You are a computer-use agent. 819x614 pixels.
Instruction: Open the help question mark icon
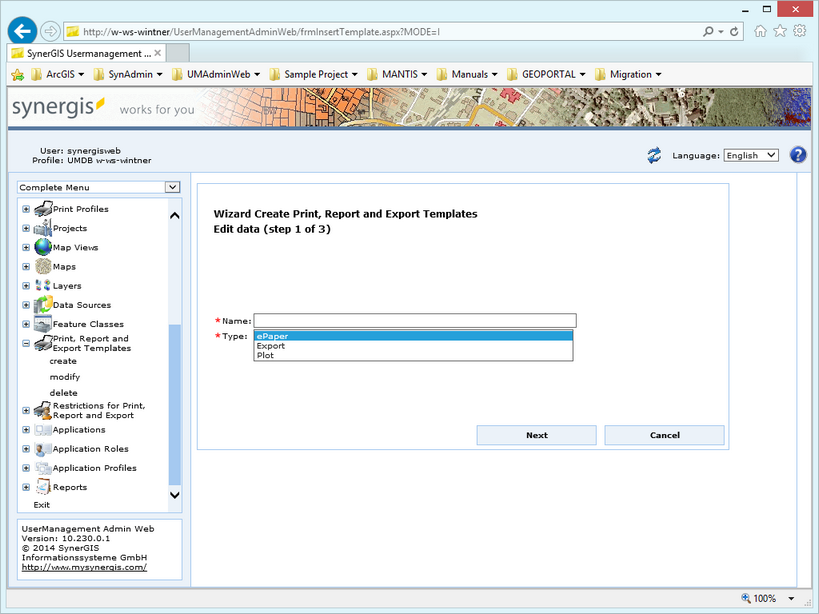[x=797, y=154]
